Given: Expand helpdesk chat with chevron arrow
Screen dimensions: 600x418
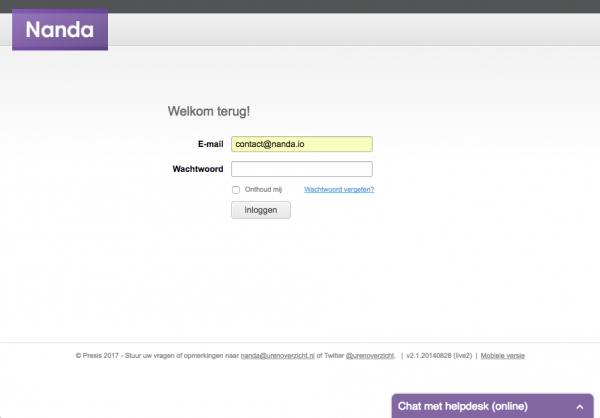Looking at the screenshot, I should point(580,407).
